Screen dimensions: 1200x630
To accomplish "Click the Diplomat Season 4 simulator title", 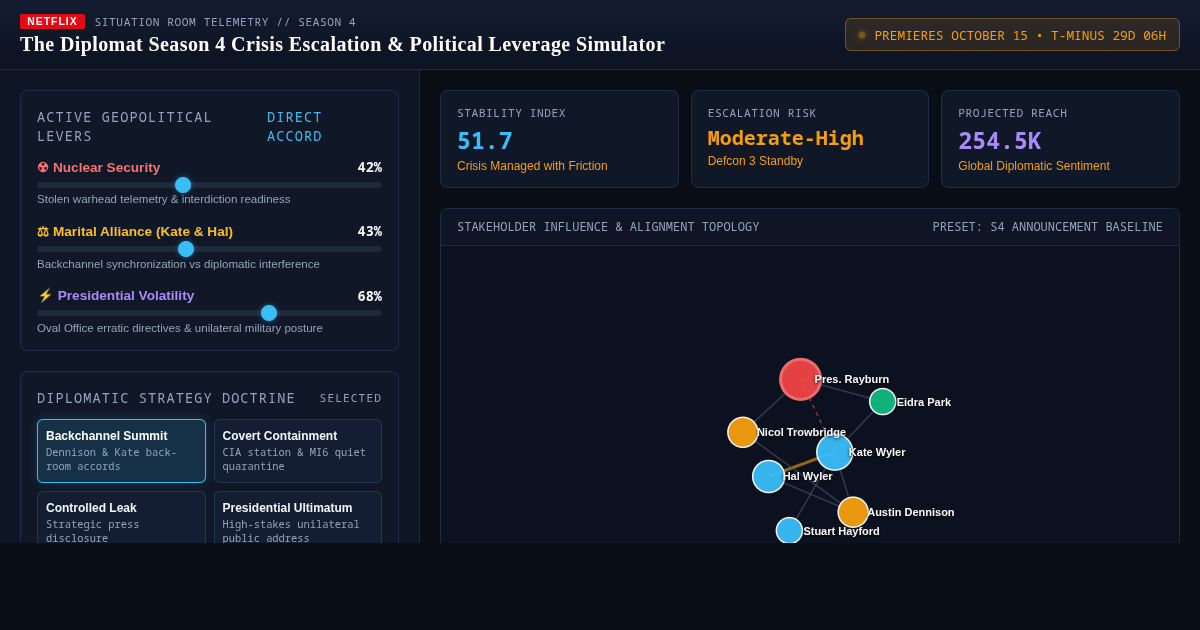I will (x=342, y=44).
